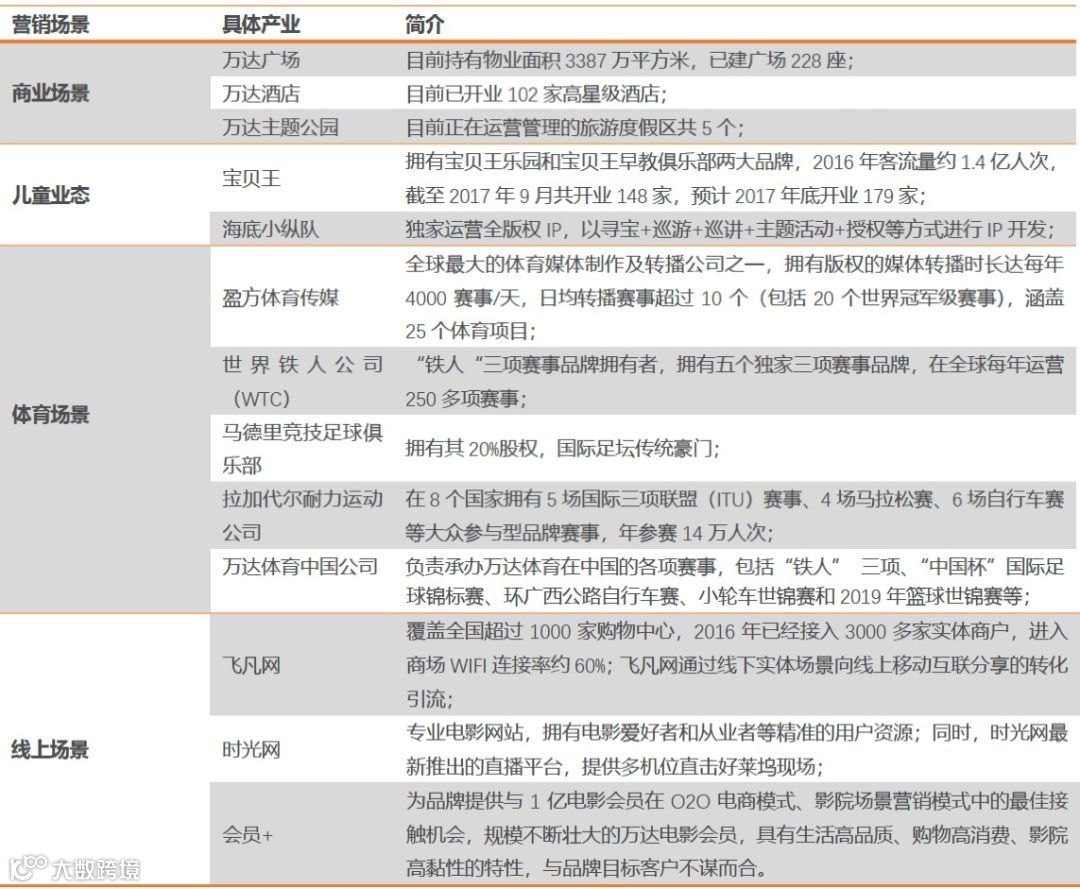Click the 旅游度假区共 5 个 description

(x=574, y=127)
